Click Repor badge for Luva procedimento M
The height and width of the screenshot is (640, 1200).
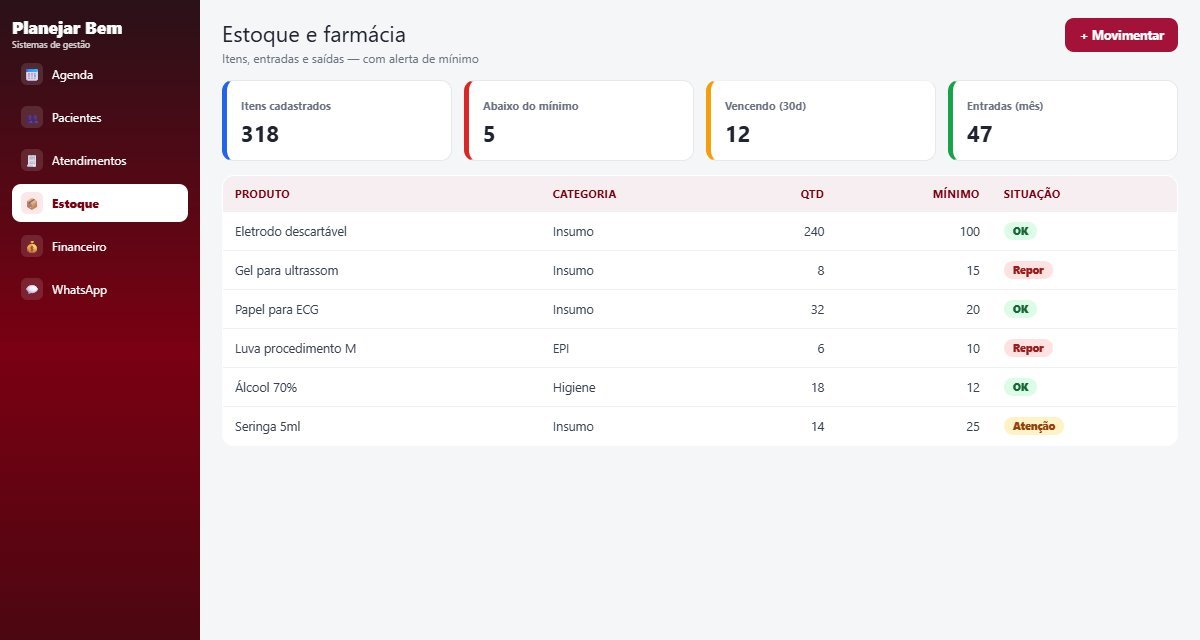pos(1028,348)
